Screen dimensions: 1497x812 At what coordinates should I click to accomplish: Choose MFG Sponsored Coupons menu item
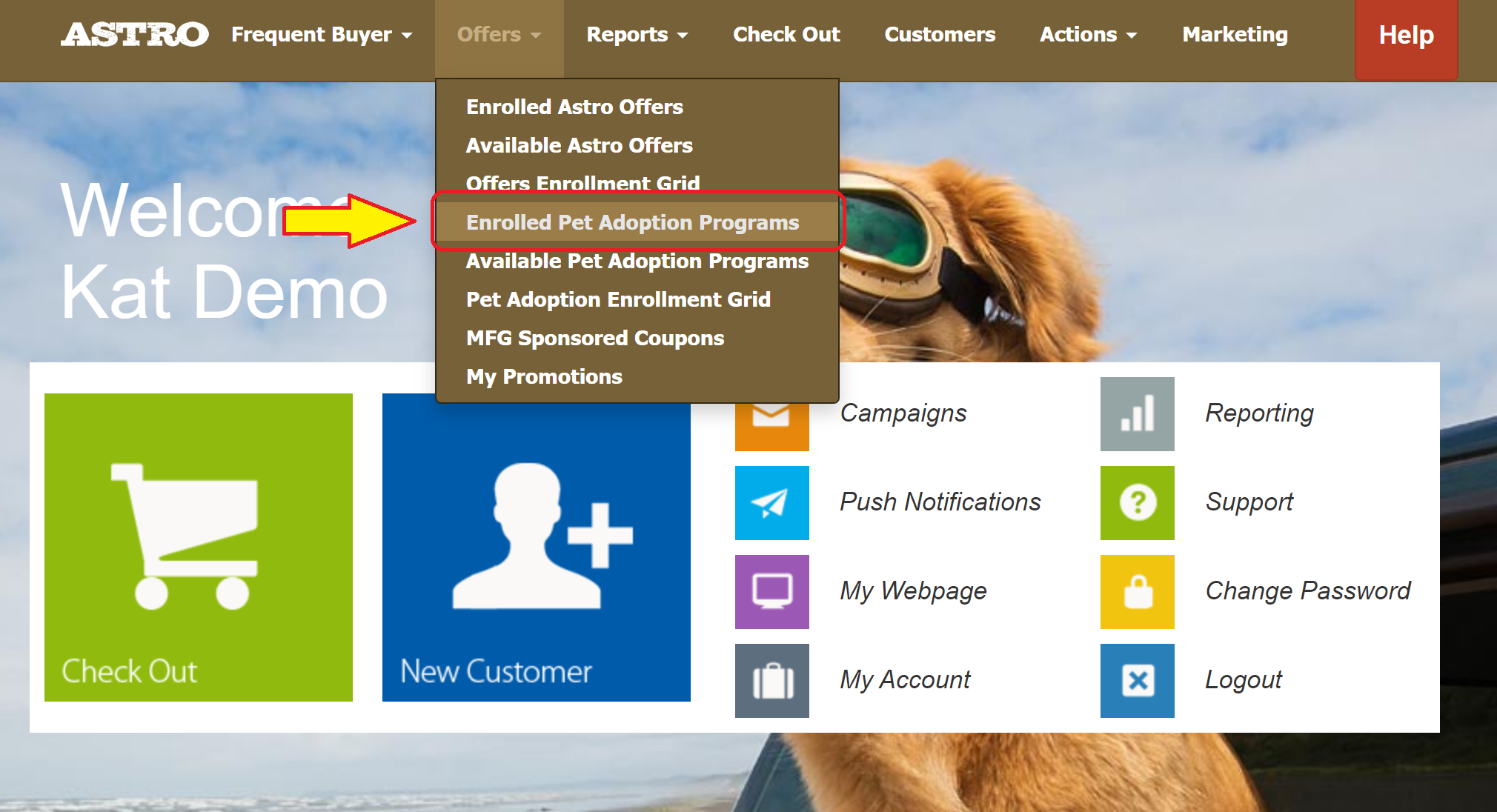[x=595, y=338]
